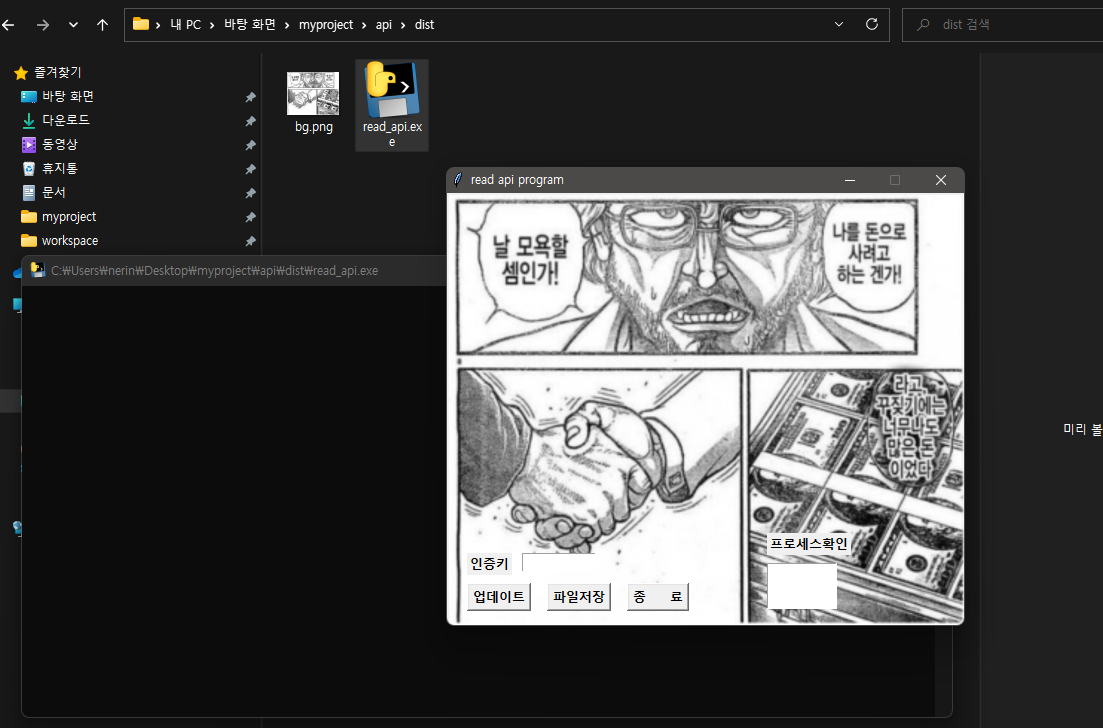Click dist in address breadcrumb

pos(424,25)
